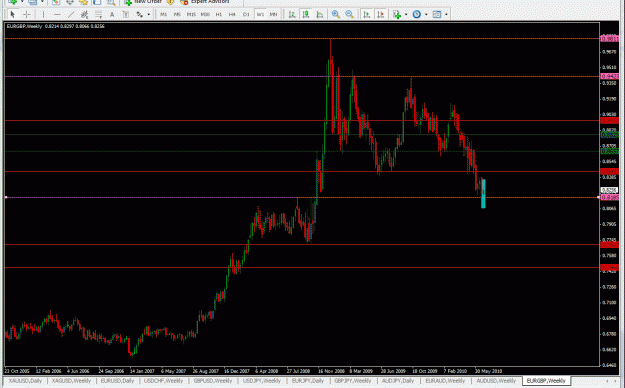Select the text label 'T' tool

coord(126,14)
